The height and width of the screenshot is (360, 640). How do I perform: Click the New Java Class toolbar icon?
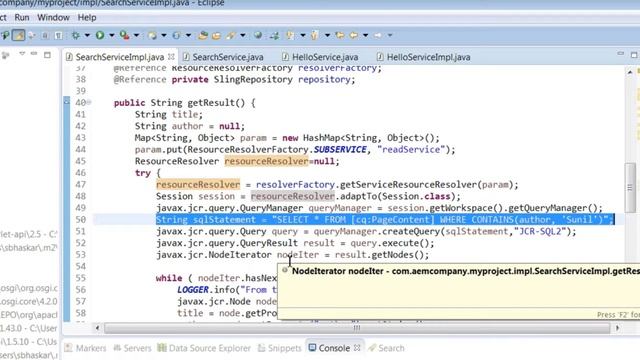(176, 36)
